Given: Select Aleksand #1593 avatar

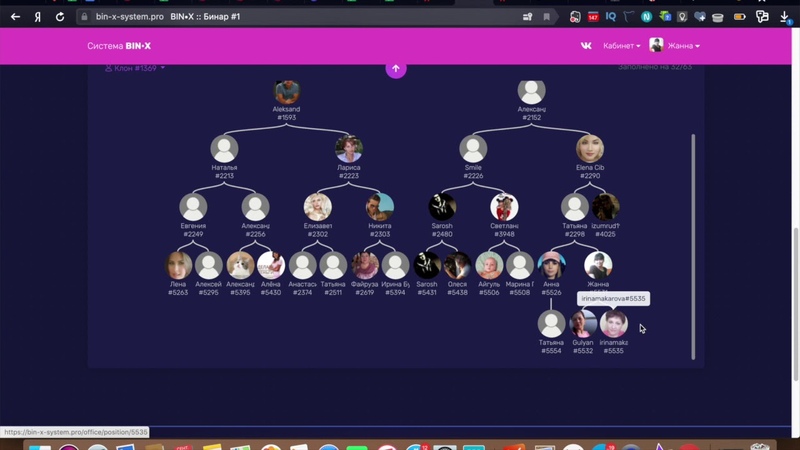Looking at the screenshot, I should 287,92.
